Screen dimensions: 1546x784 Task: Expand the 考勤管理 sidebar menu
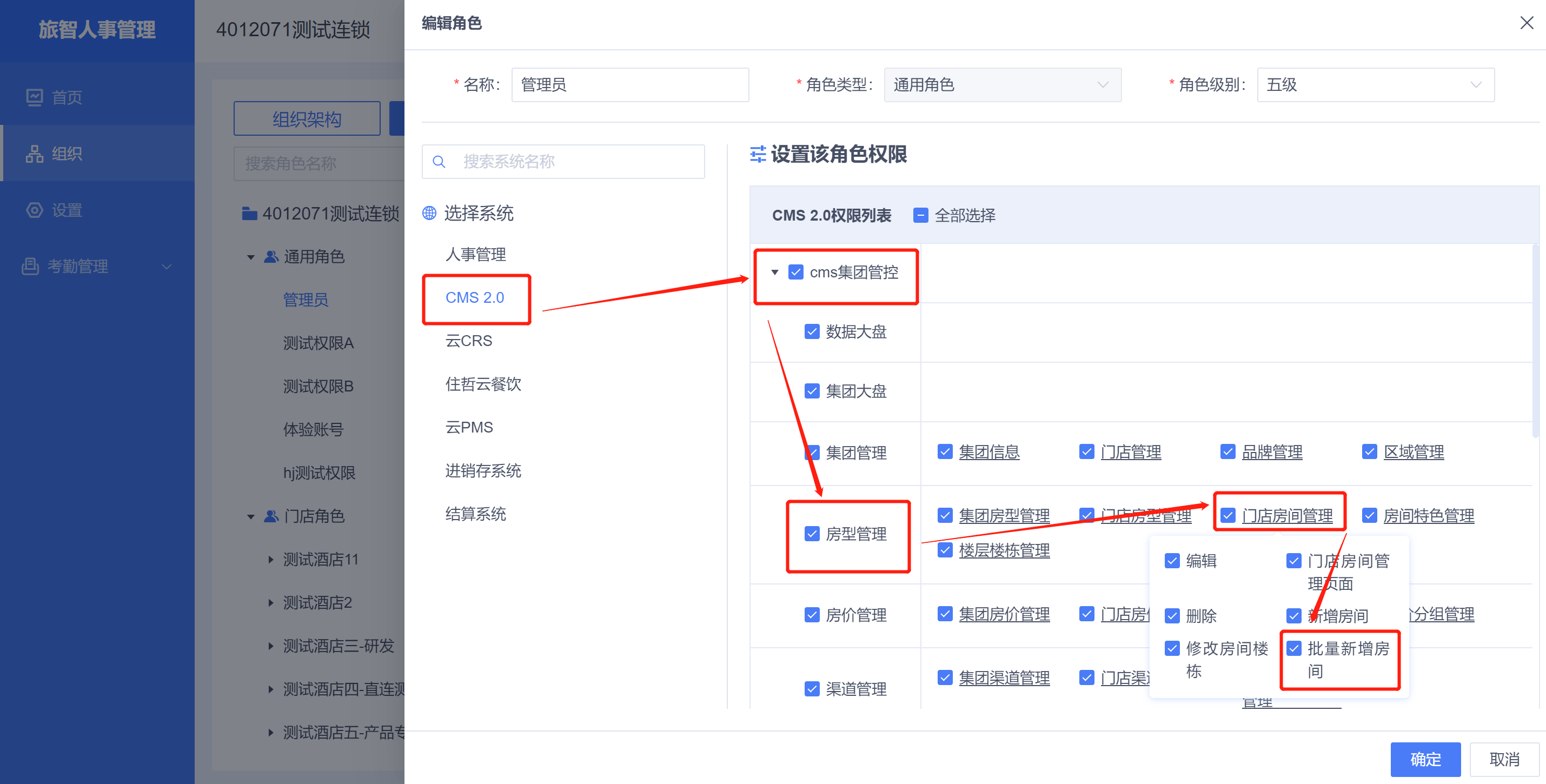click(x=167, y=267)
